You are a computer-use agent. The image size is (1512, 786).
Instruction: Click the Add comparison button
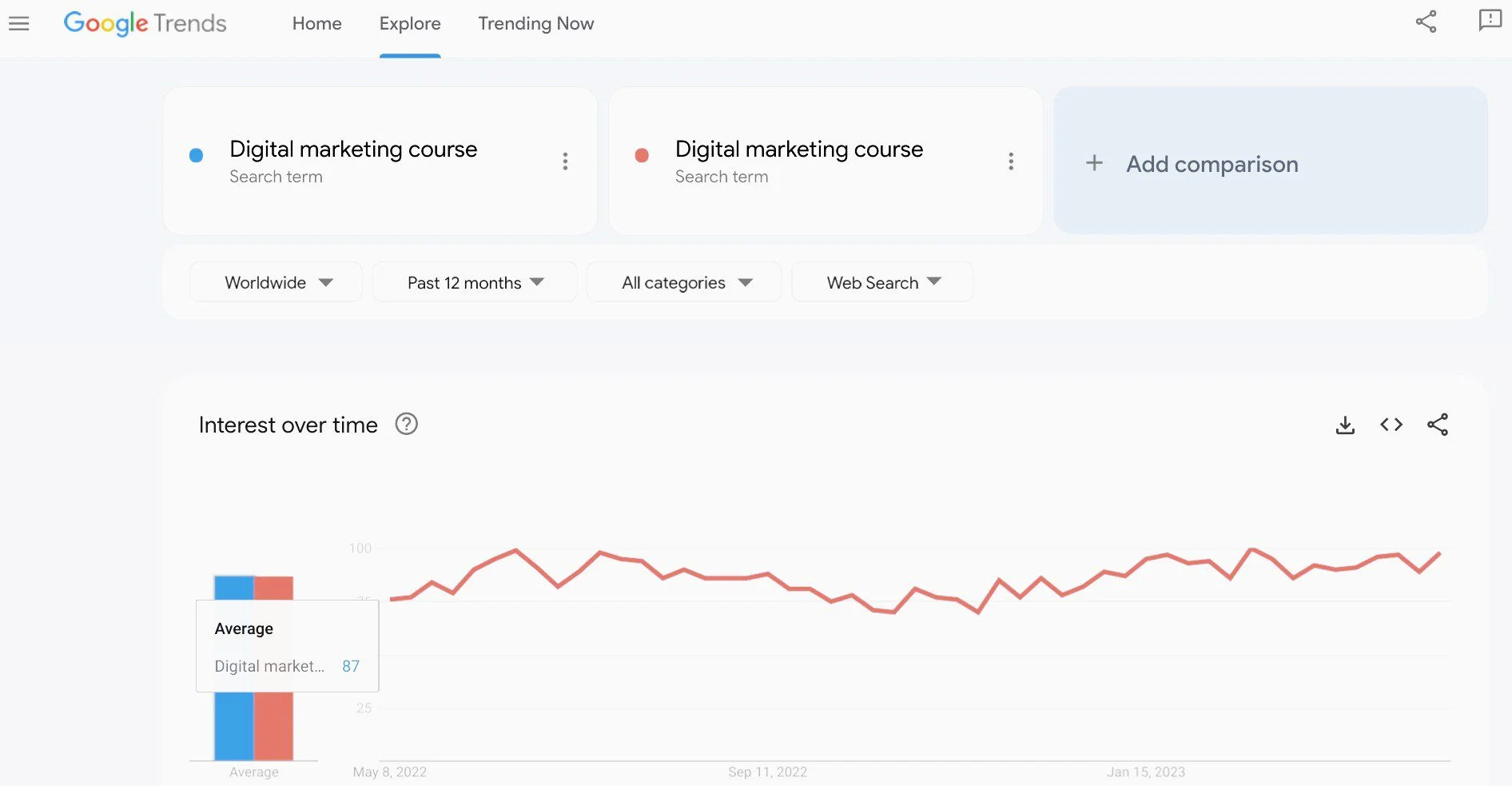tap(1270, 161)
